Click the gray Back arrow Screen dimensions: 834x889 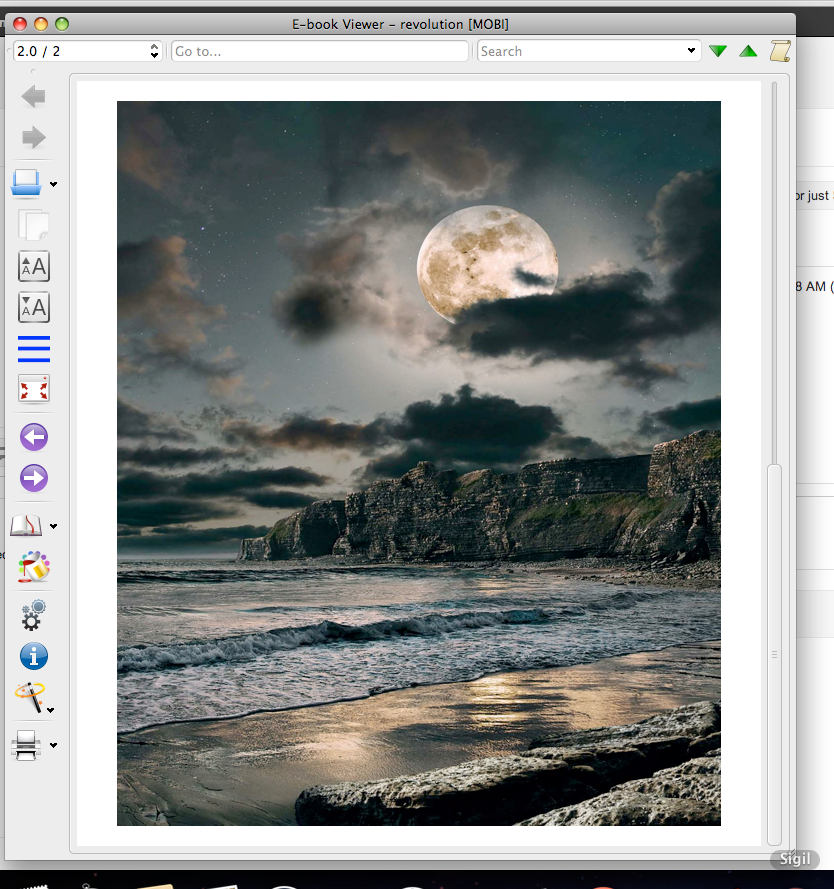[x=33, y=96]
